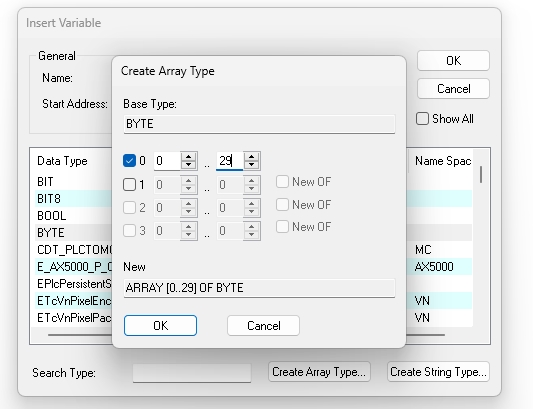Select BIT in the data type list
533x409 pixels.
(x=73, y=182)
